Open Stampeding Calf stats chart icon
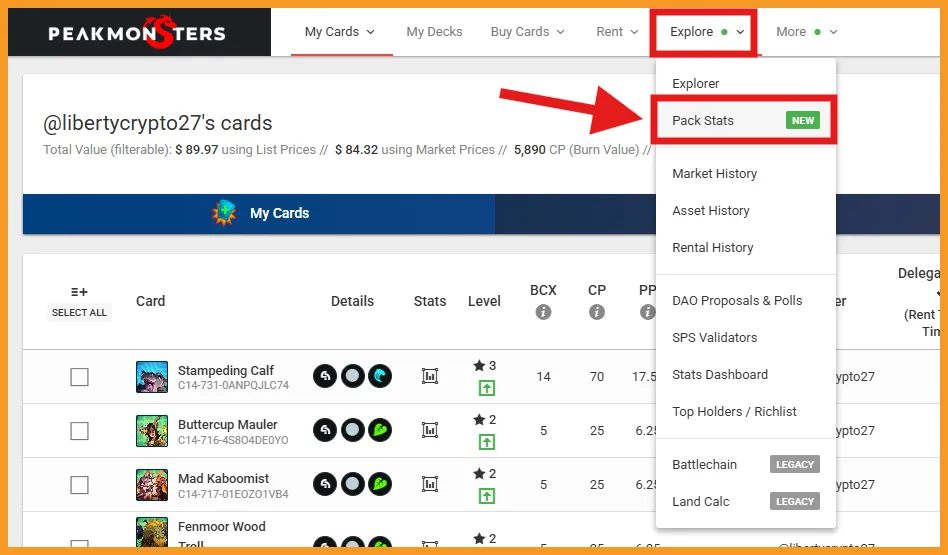 pyautogui.click(x=430, y=377)
